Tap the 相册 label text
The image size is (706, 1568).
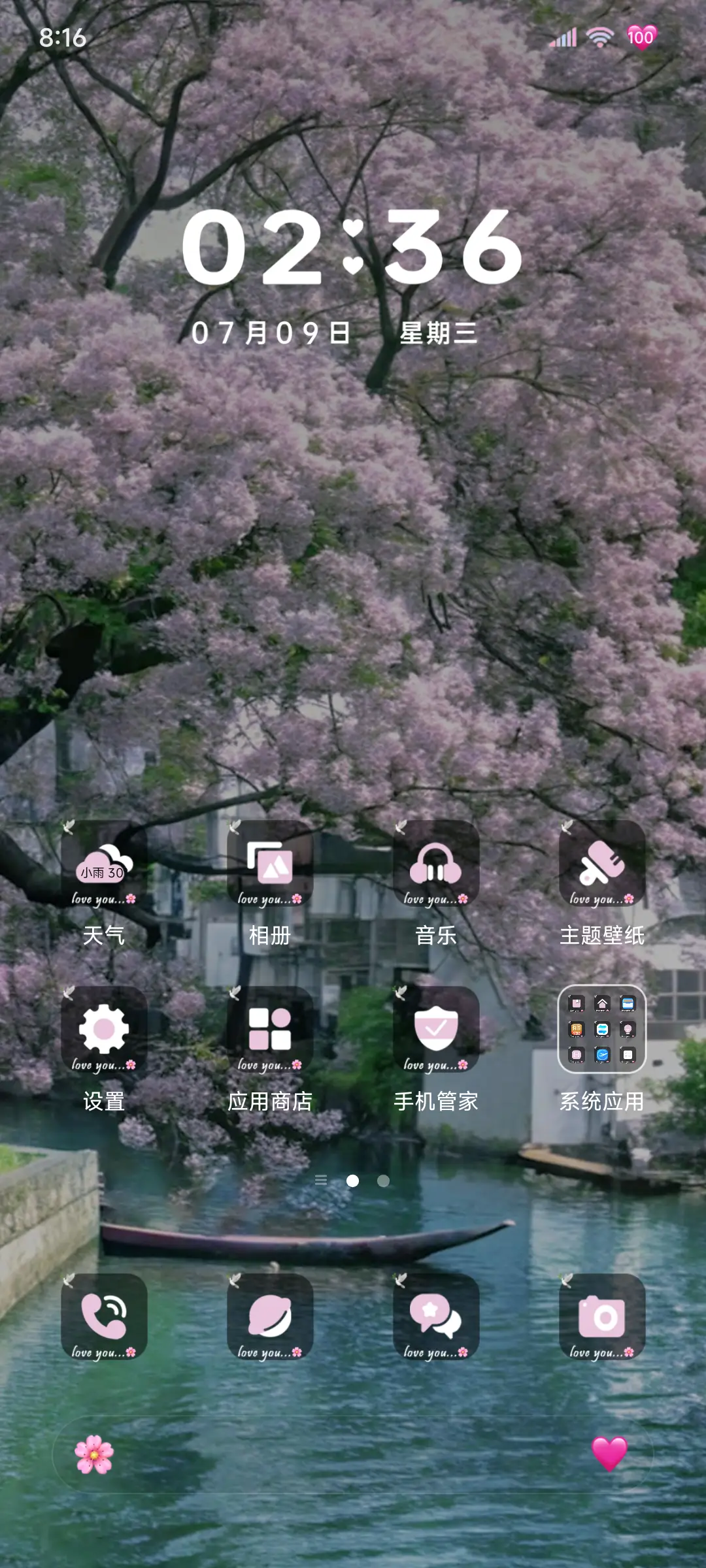pos(270,936)
